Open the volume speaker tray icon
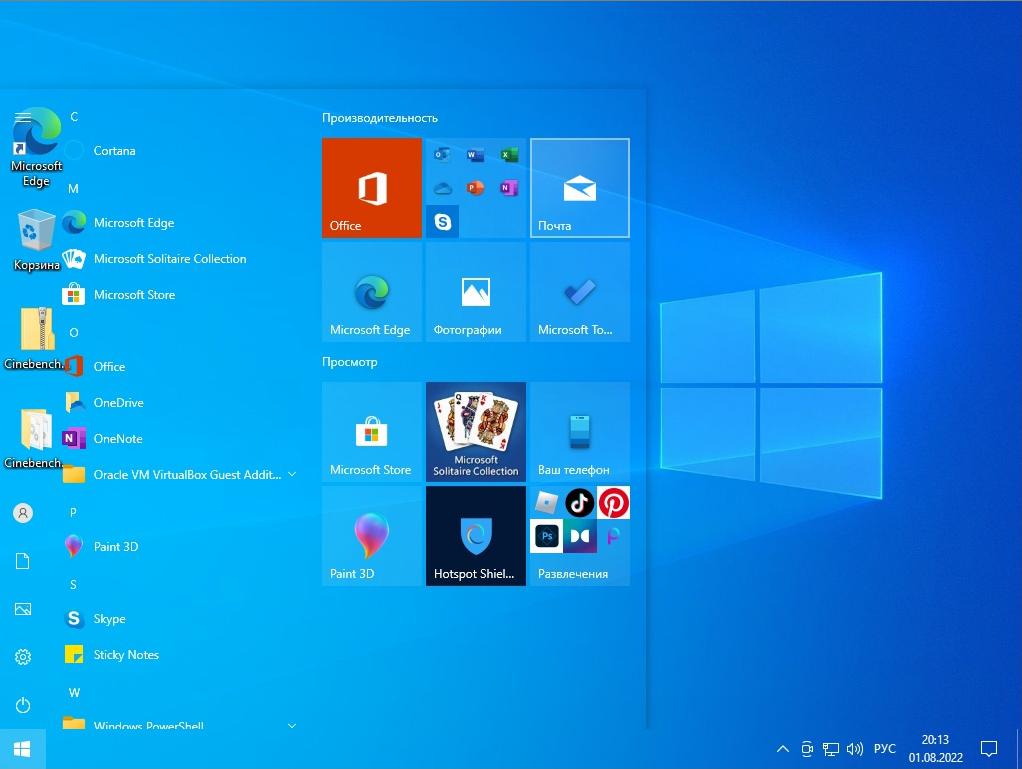Viewport: 1022px width, 769px height. click(x=854, y=749)
